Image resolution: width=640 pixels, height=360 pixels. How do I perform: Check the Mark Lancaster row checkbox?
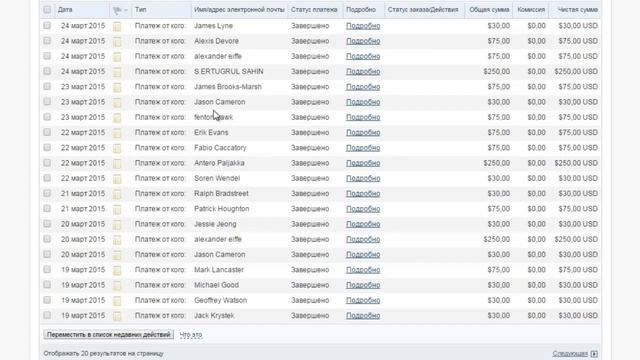[47, 269]
